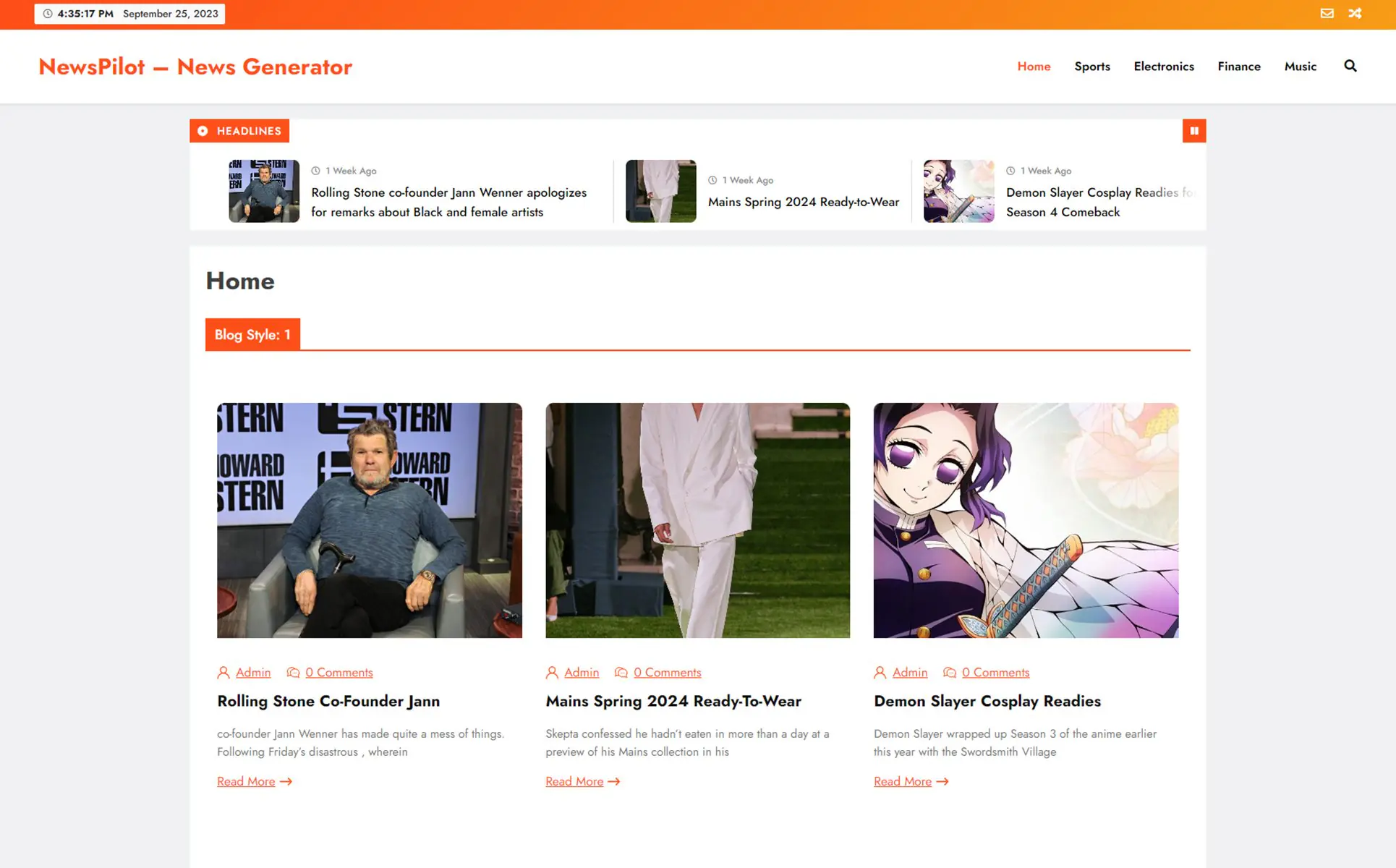Click the arrow beside Mains Spring Read More
The height and width of the screenshot is (868, 1396).
pos(614,782)
